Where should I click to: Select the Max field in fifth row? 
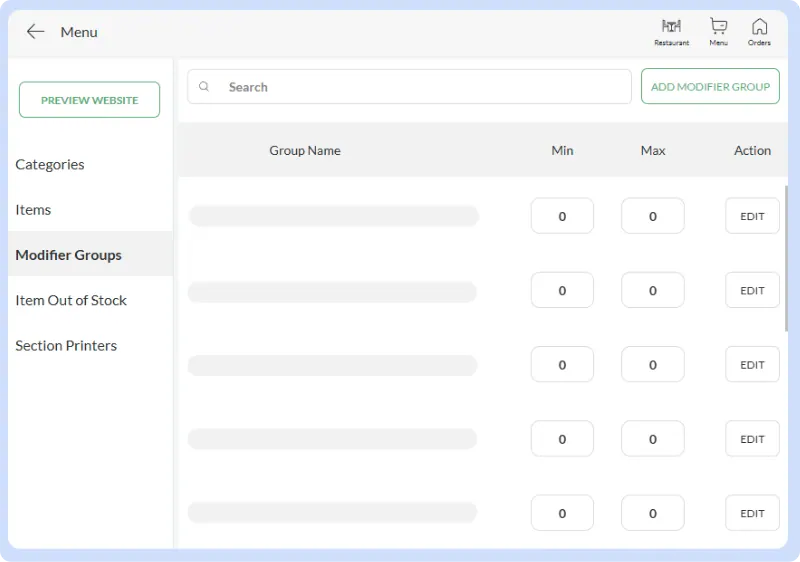click(x=653, y=514)
